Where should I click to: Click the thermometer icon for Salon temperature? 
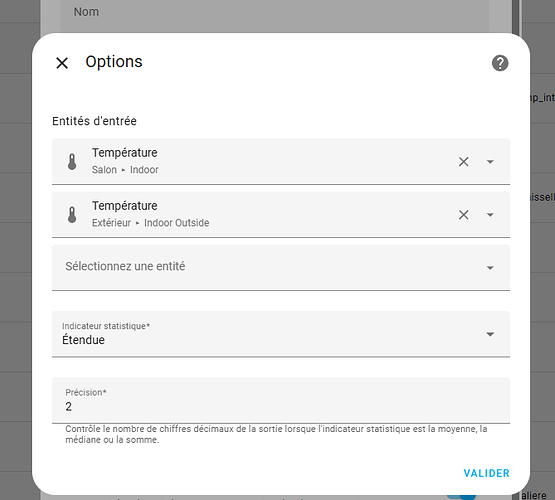[x=72, y=162]
